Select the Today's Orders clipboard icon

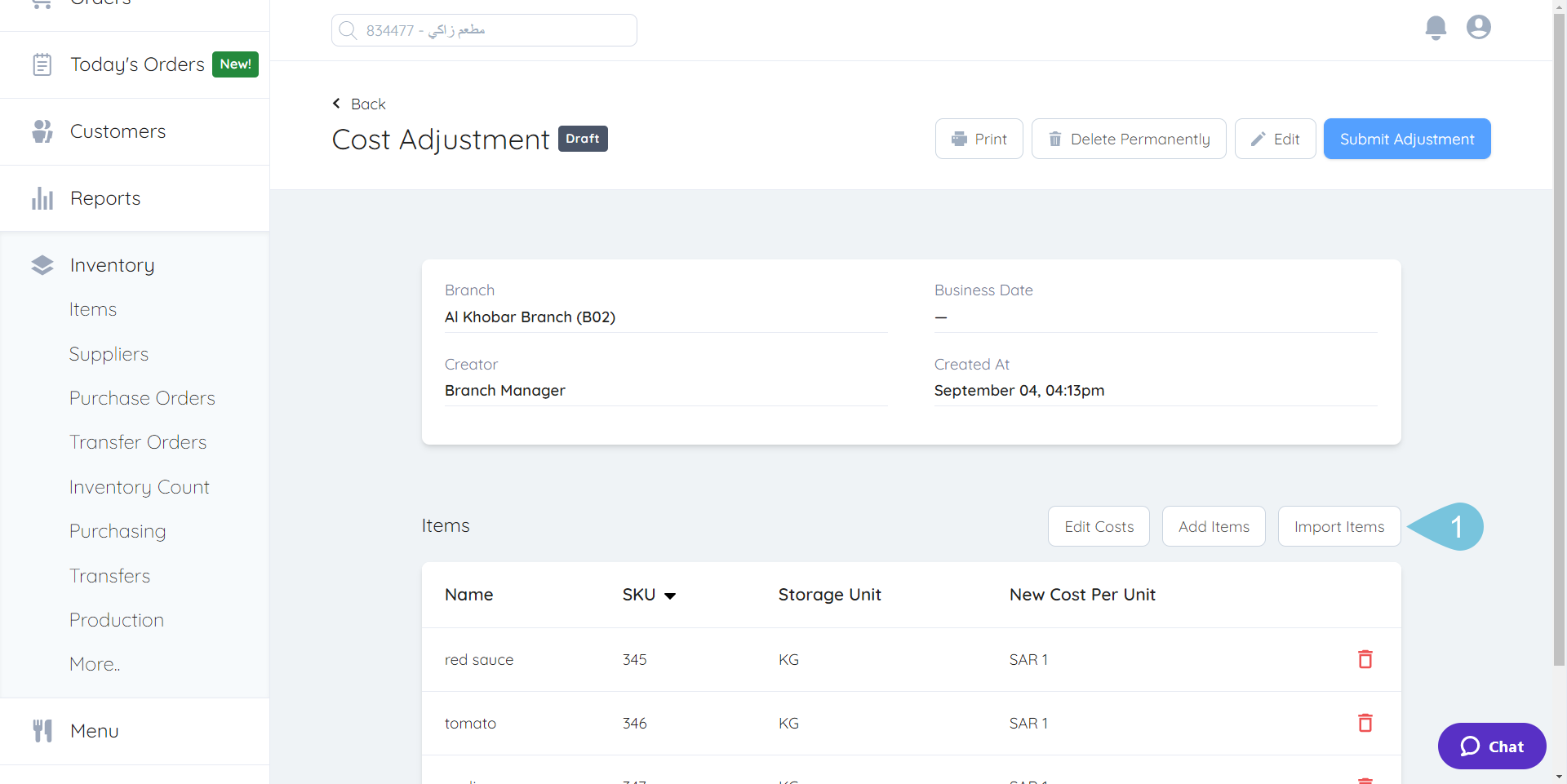pyautogui.click(x=42, y=64)
